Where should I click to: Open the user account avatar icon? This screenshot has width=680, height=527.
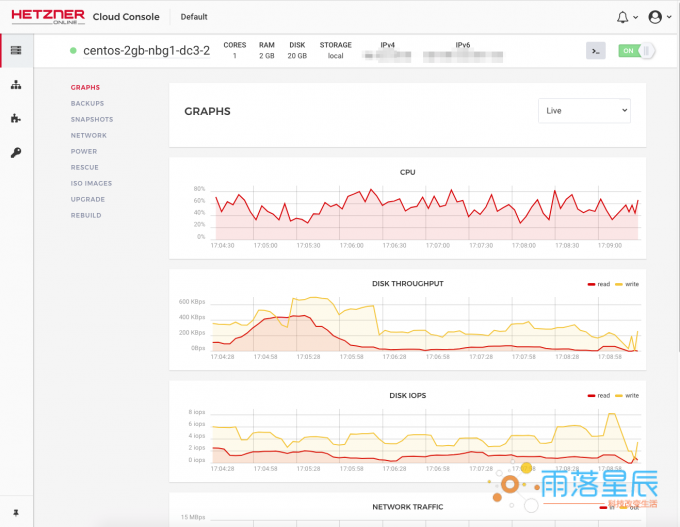[x=655, y=17]
